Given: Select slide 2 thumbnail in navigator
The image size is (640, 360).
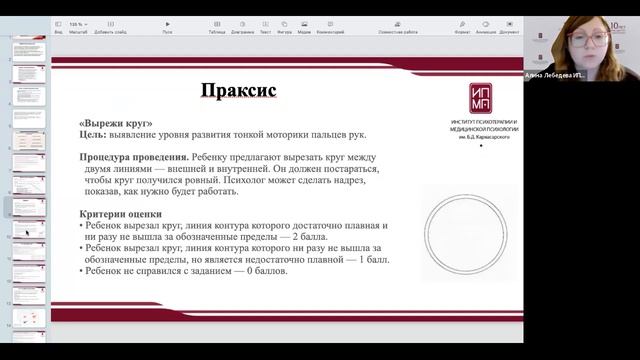Looking at the screenshot, I should 29,51.
